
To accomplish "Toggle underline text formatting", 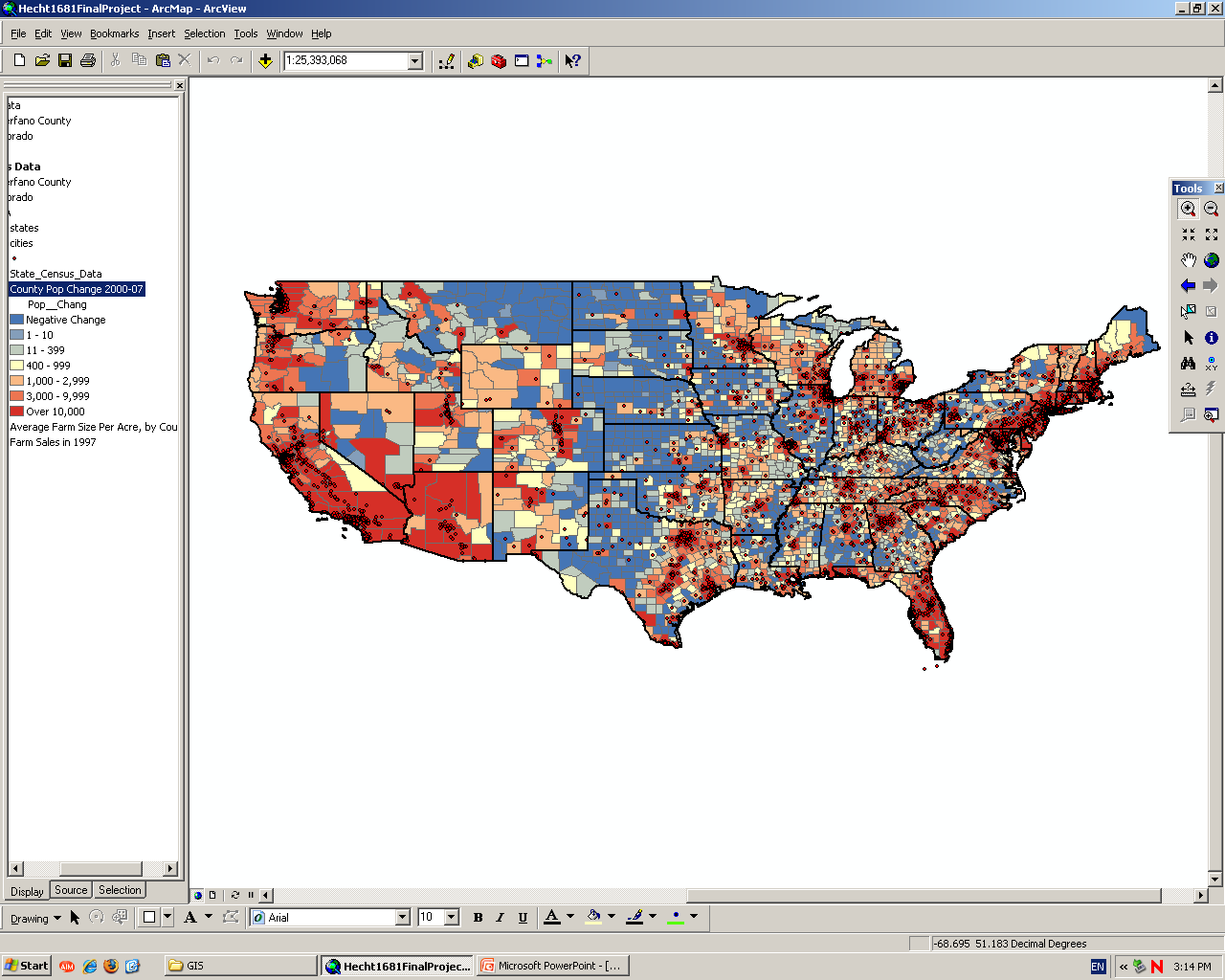I will pyautogui.click(x=523, y=918).
